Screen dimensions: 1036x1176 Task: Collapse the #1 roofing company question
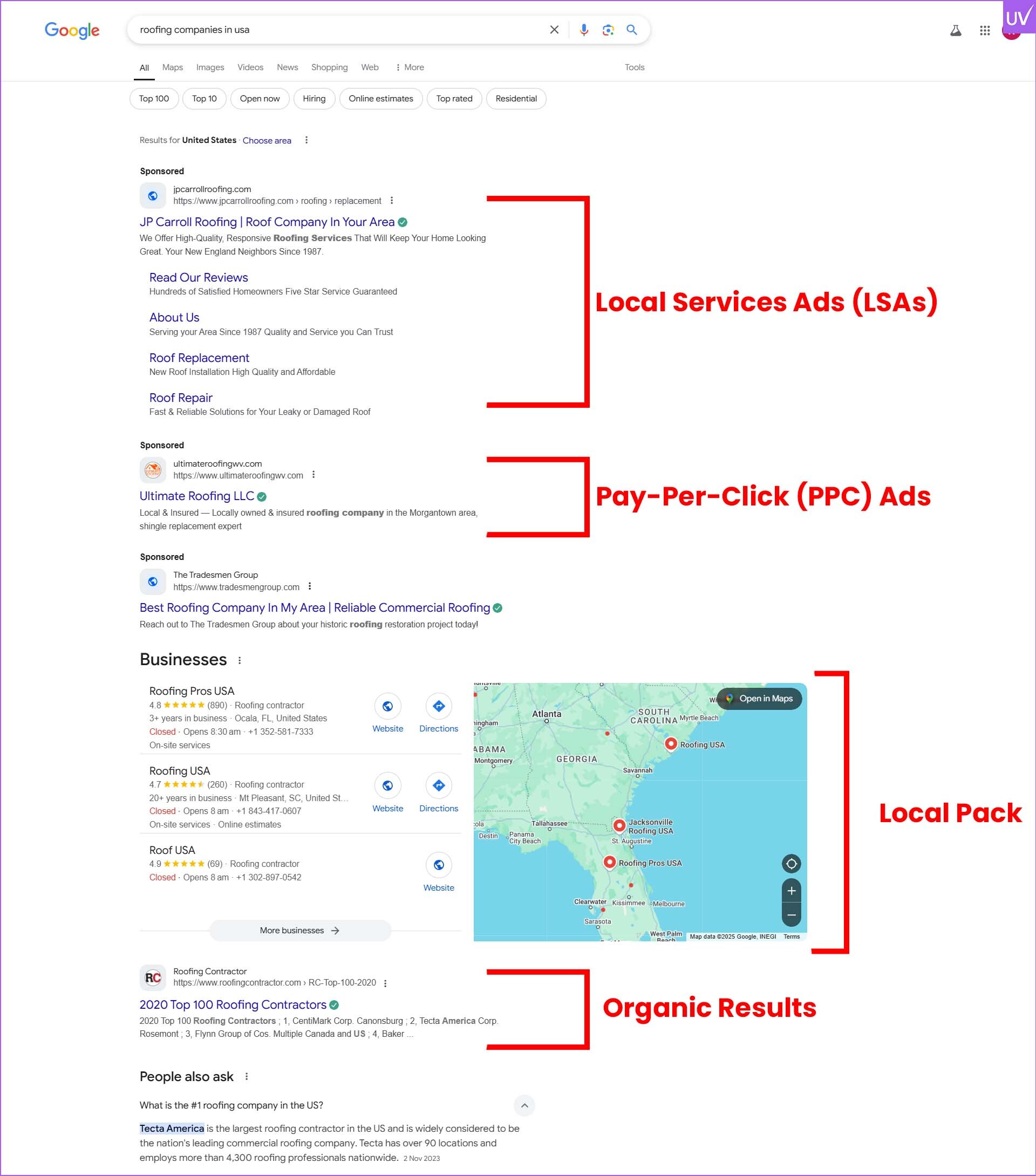(524, 1105)
